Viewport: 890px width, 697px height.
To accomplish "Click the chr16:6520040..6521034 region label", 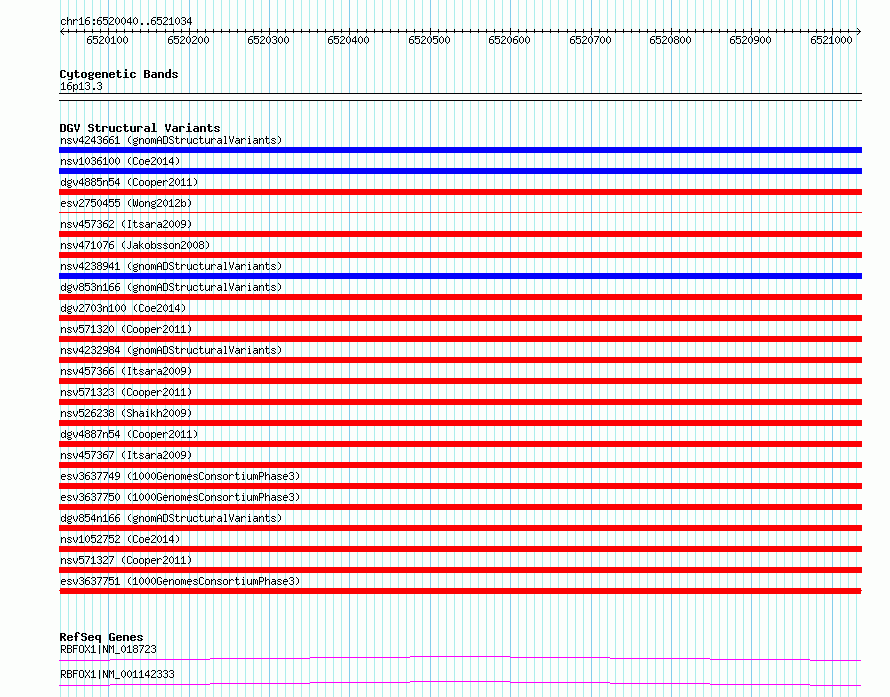I will tap(126, 21).
